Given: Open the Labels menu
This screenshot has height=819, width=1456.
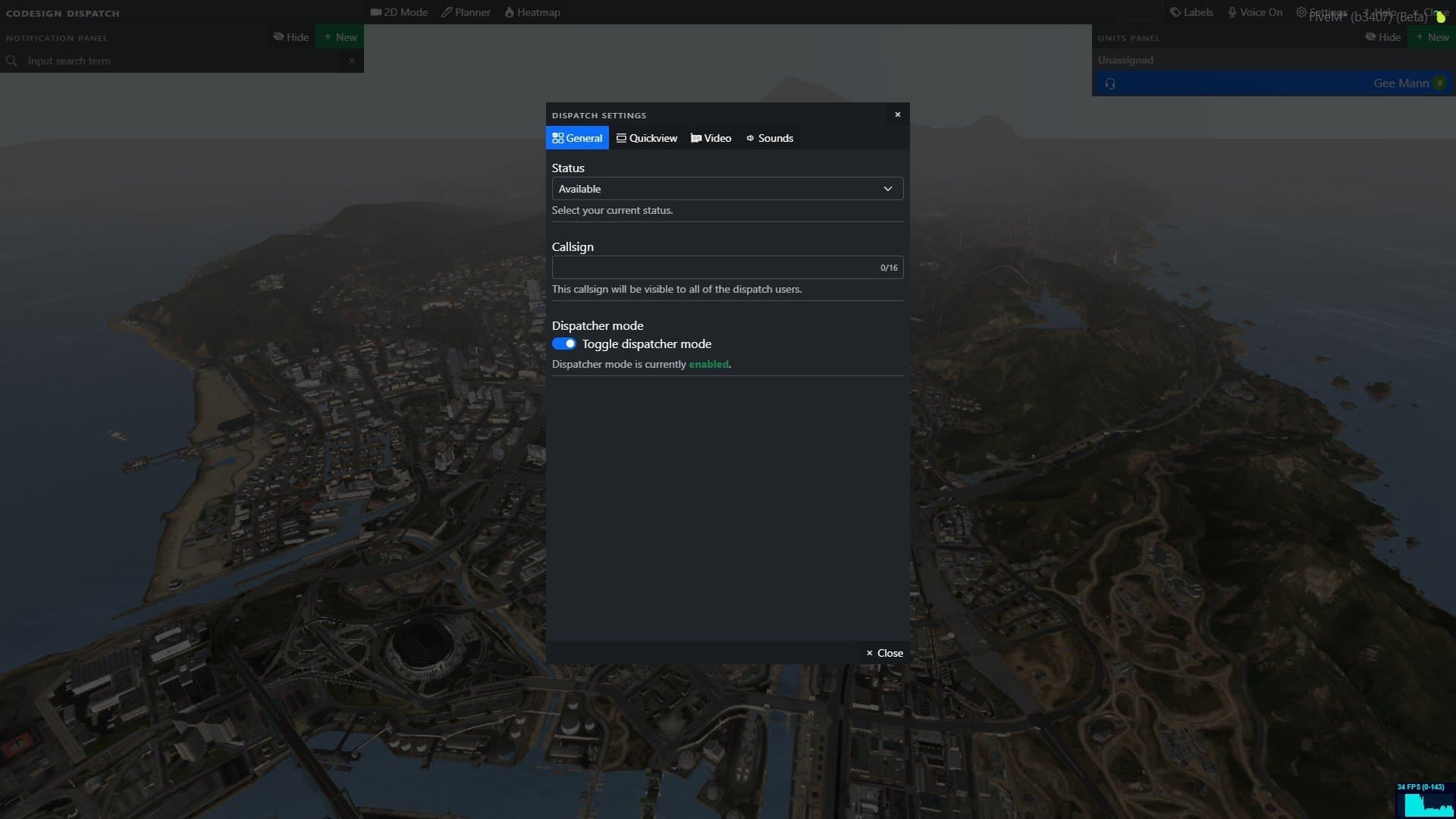Looking at the screenshot, I should 1191,11.
